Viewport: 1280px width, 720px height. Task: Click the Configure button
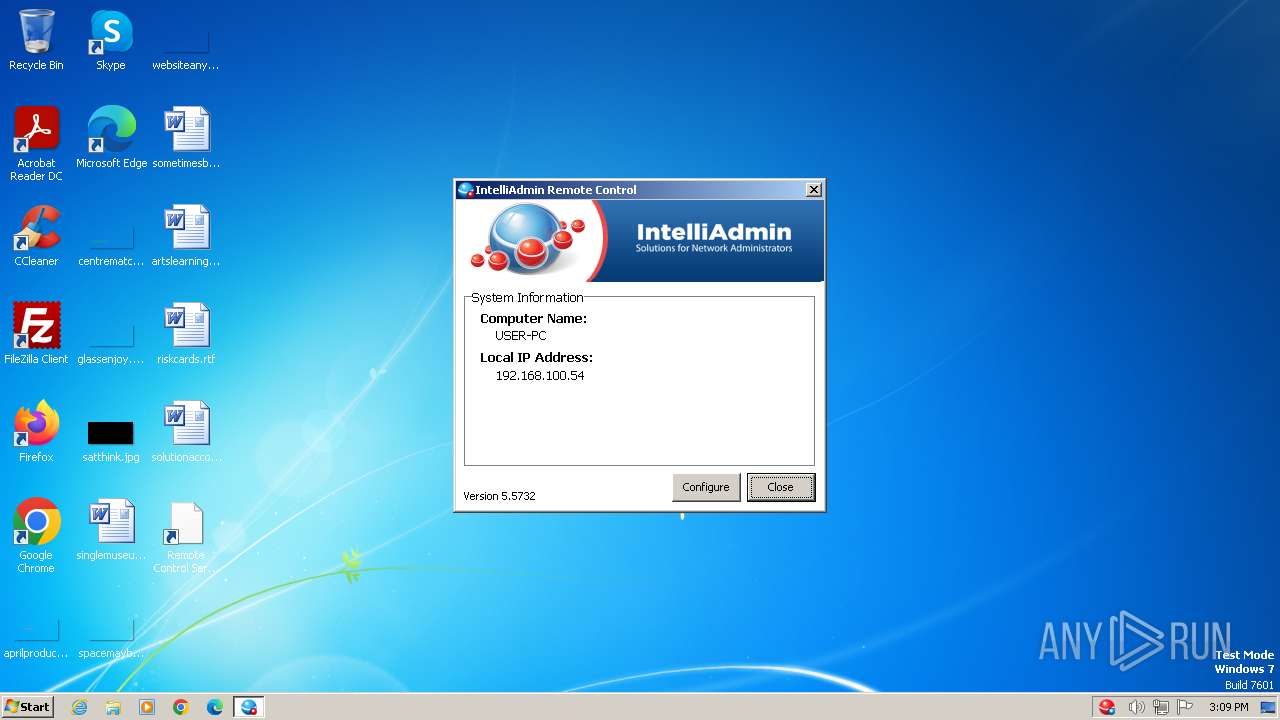[x=706, y=487]
